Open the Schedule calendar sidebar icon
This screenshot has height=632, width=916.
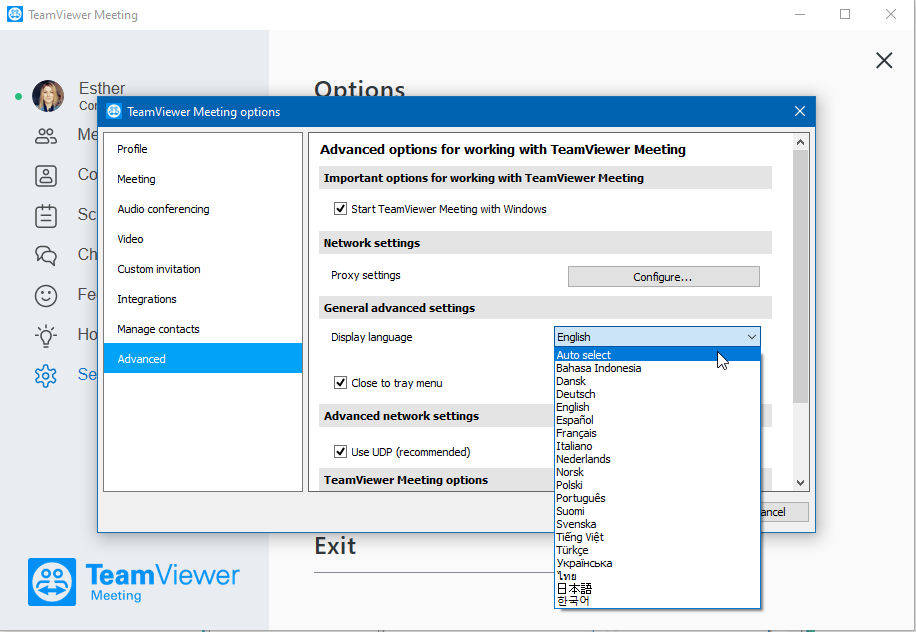tap(46, 216)
